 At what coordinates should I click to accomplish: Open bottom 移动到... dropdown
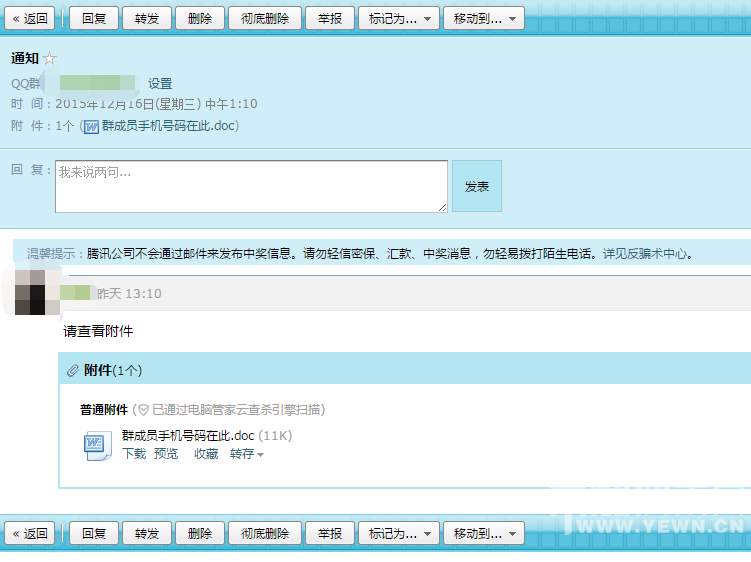(484, 533)
